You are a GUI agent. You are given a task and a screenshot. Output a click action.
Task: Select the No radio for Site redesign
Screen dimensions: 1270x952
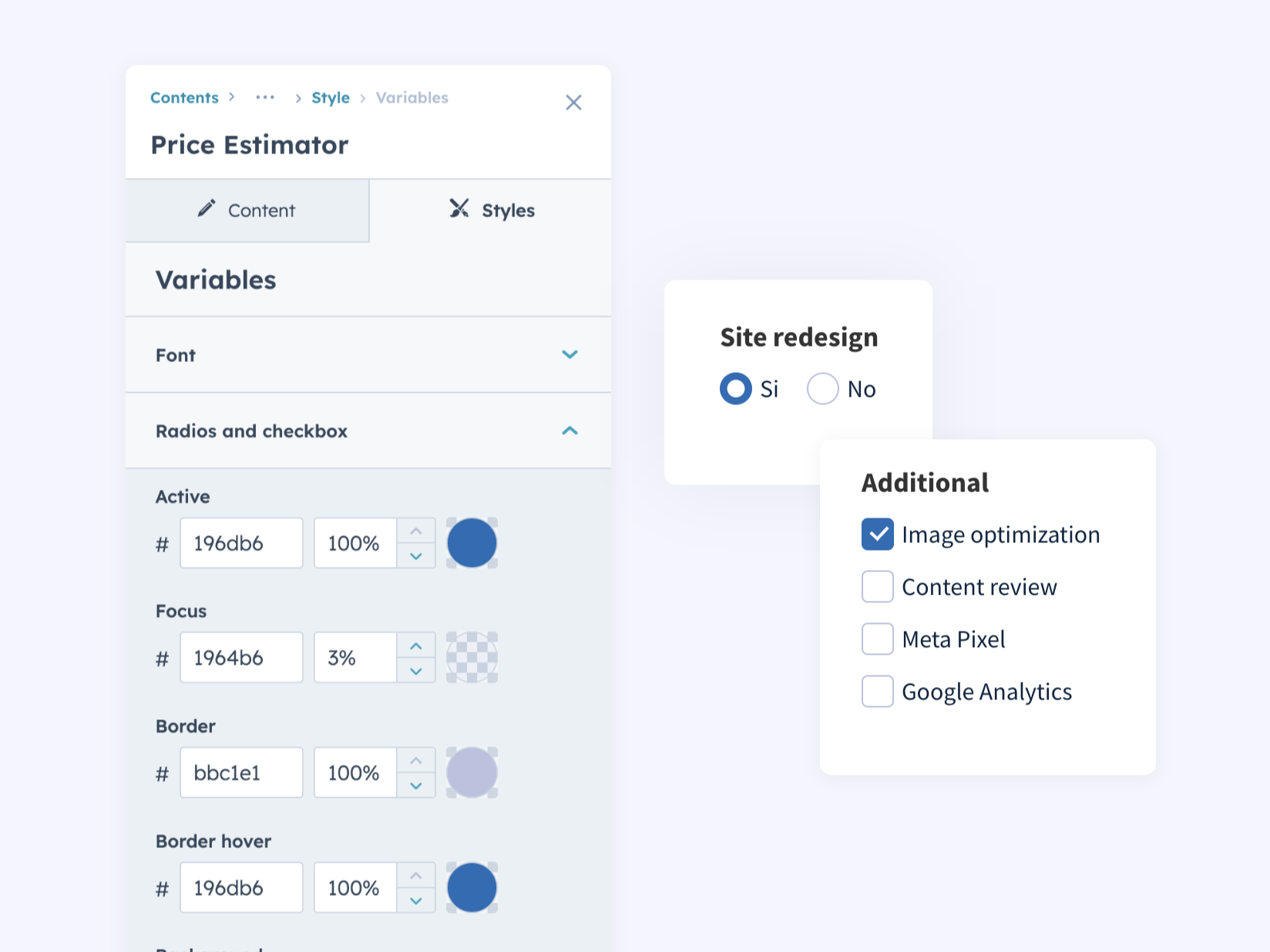(822, 389)
